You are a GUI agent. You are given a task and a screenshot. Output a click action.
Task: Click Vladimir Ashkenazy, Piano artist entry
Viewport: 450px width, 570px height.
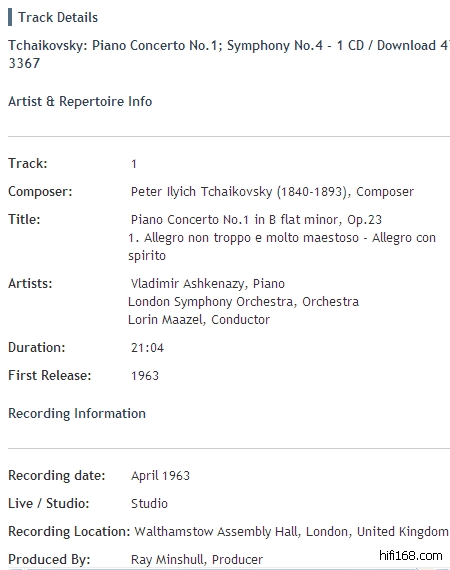coord(208,284)
